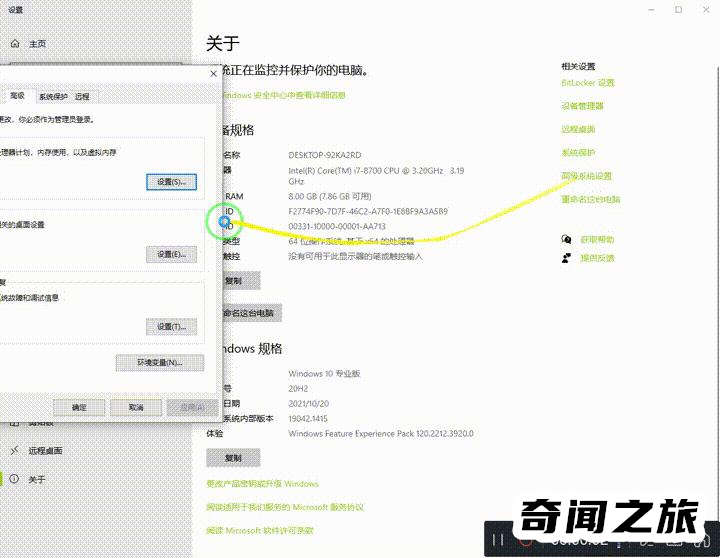Minimize the Settings window
The height and width of the screenshot is (558, 720).
click(x=652, y=10)
